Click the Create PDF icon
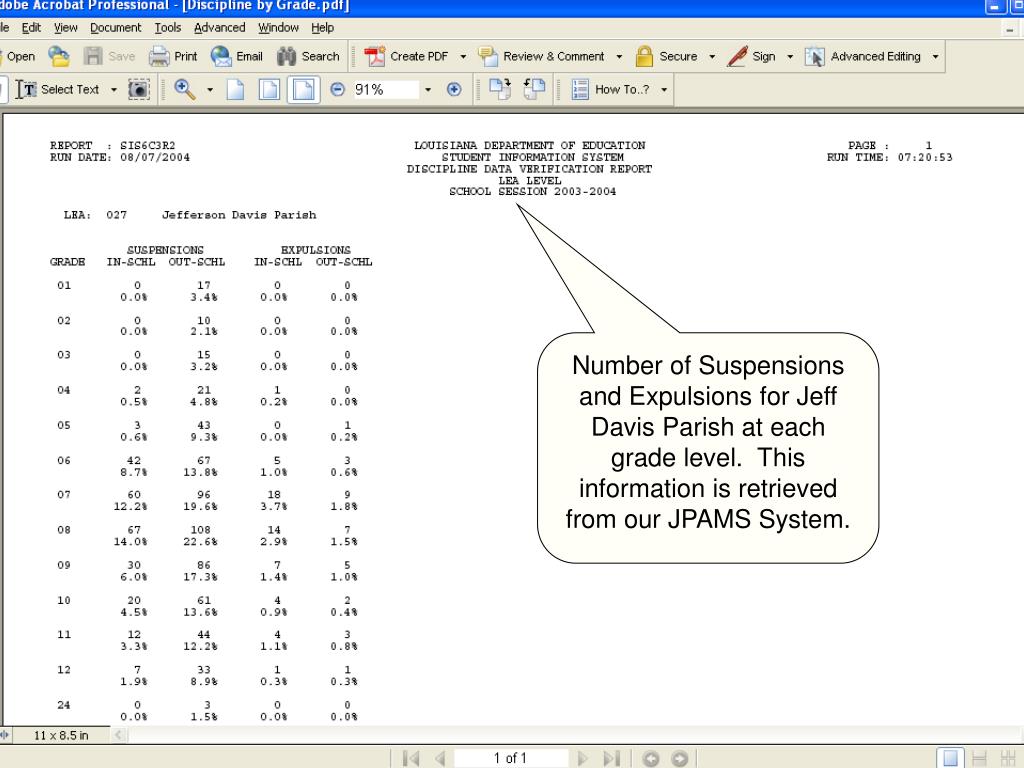This screenshot has width=1024, height=768. pos(375,56)
